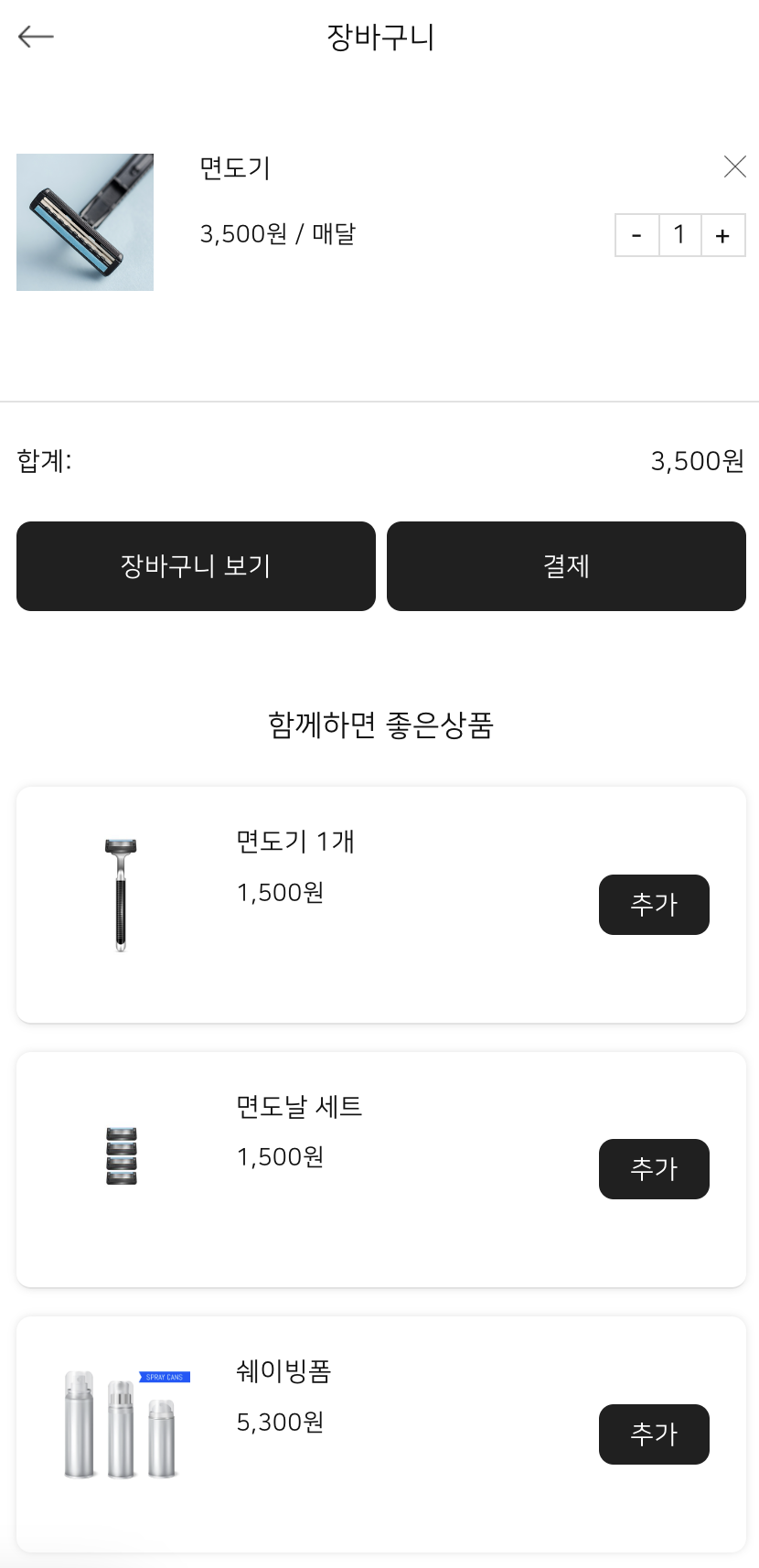Viewport: 759px width, 1568px height.
Task: Open the 면도기 cart item thumbnail
Action: (85, 222)
